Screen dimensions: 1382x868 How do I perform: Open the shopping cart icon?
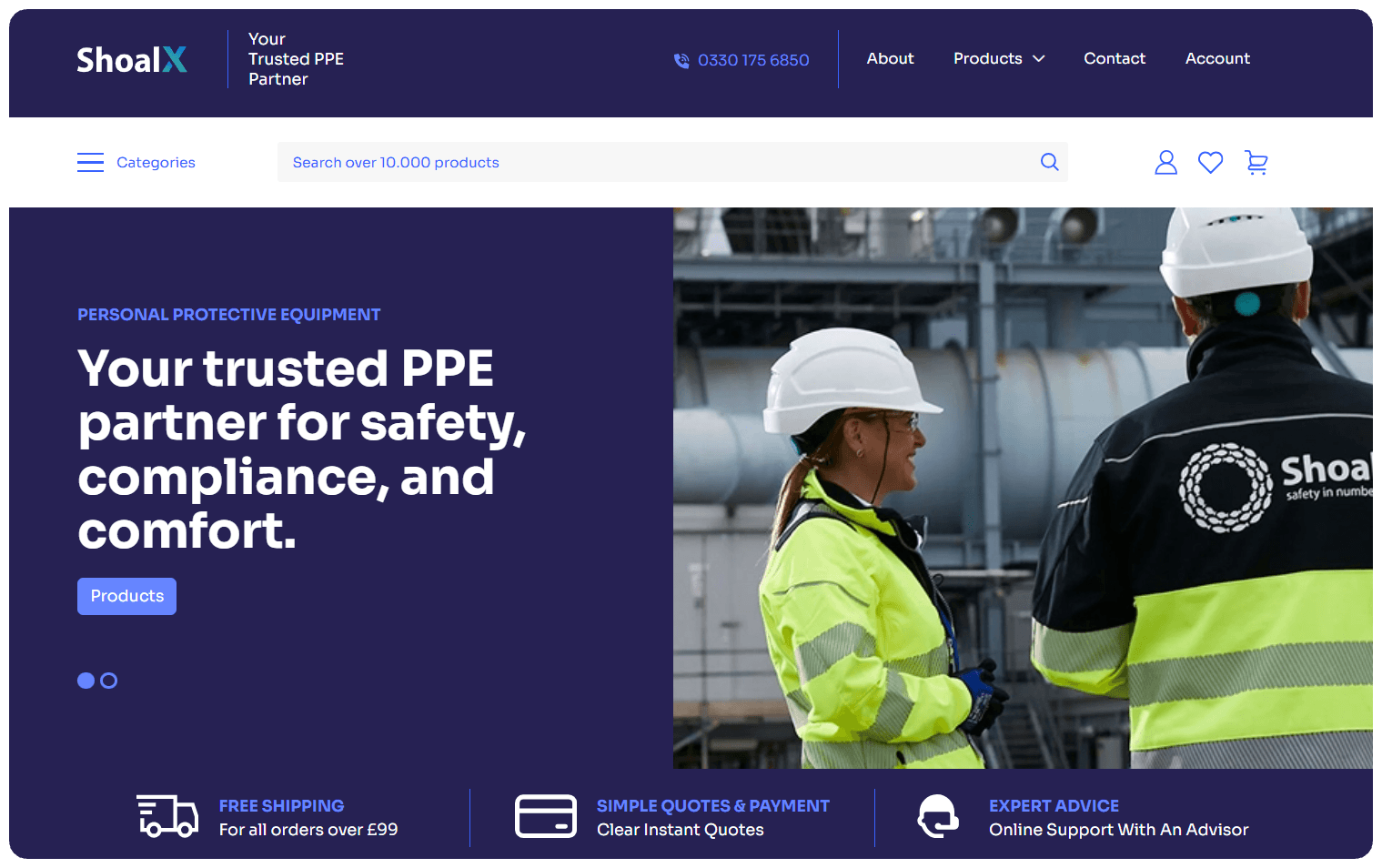click(1256, 163)
